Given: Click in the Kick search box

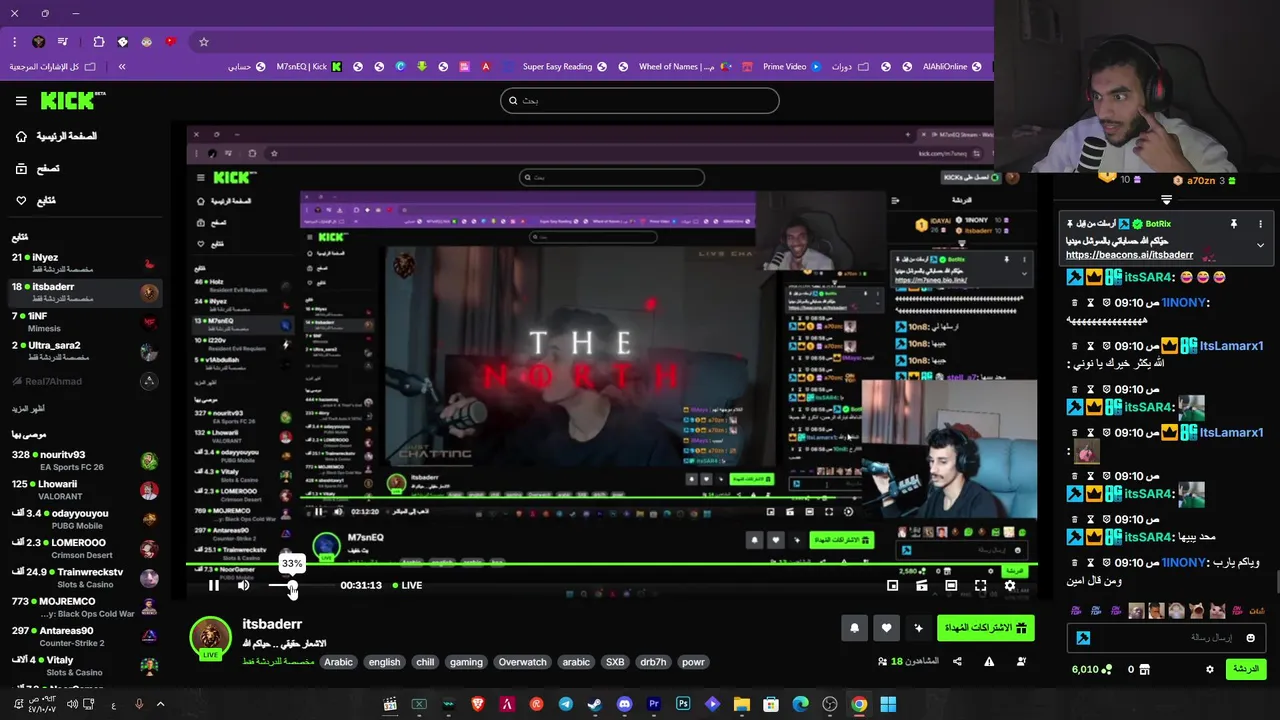Looking at the screenshot, I should pos(640,100).
